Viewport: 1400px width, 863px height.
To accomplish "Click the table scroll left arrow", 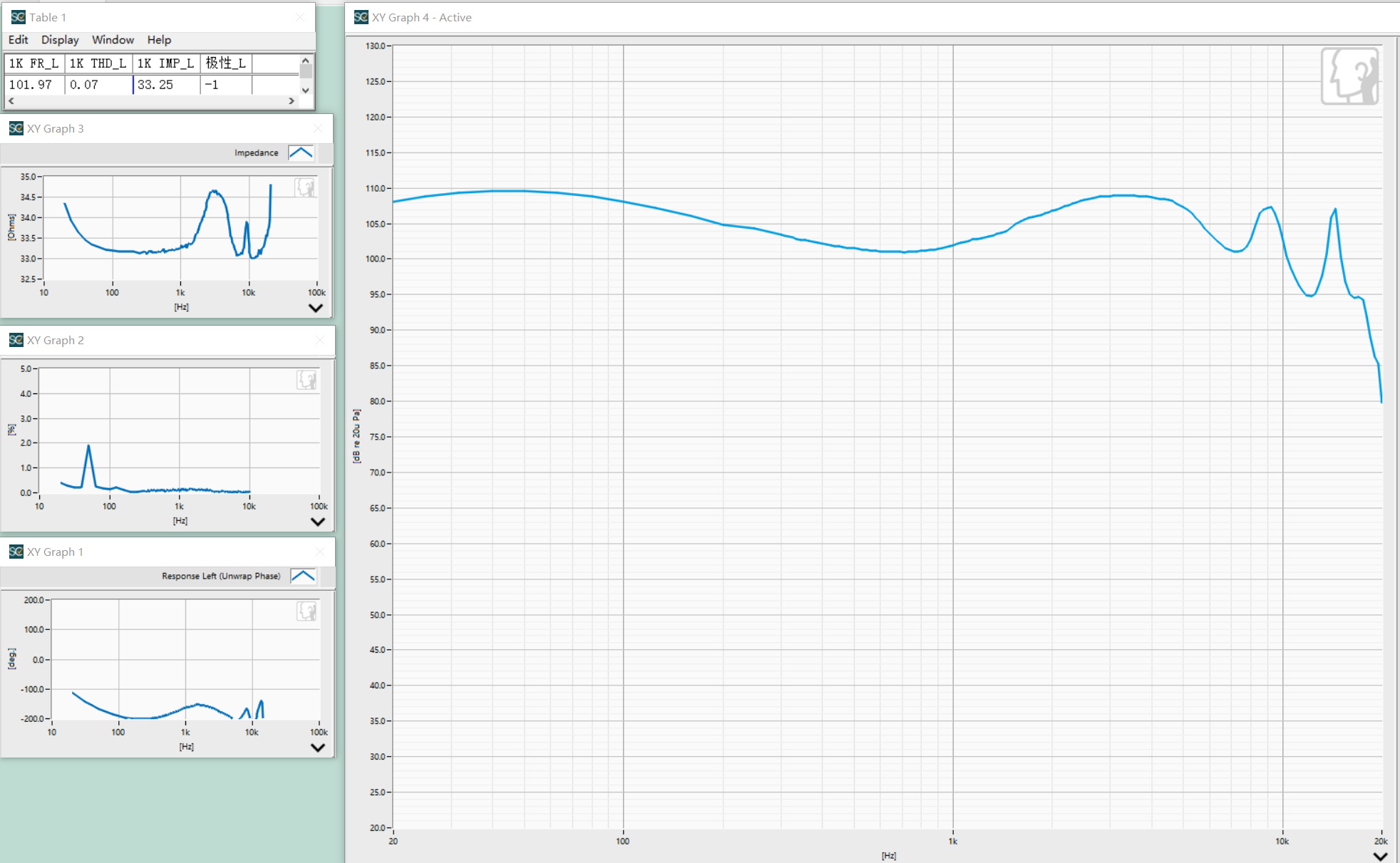I will 11,101.
